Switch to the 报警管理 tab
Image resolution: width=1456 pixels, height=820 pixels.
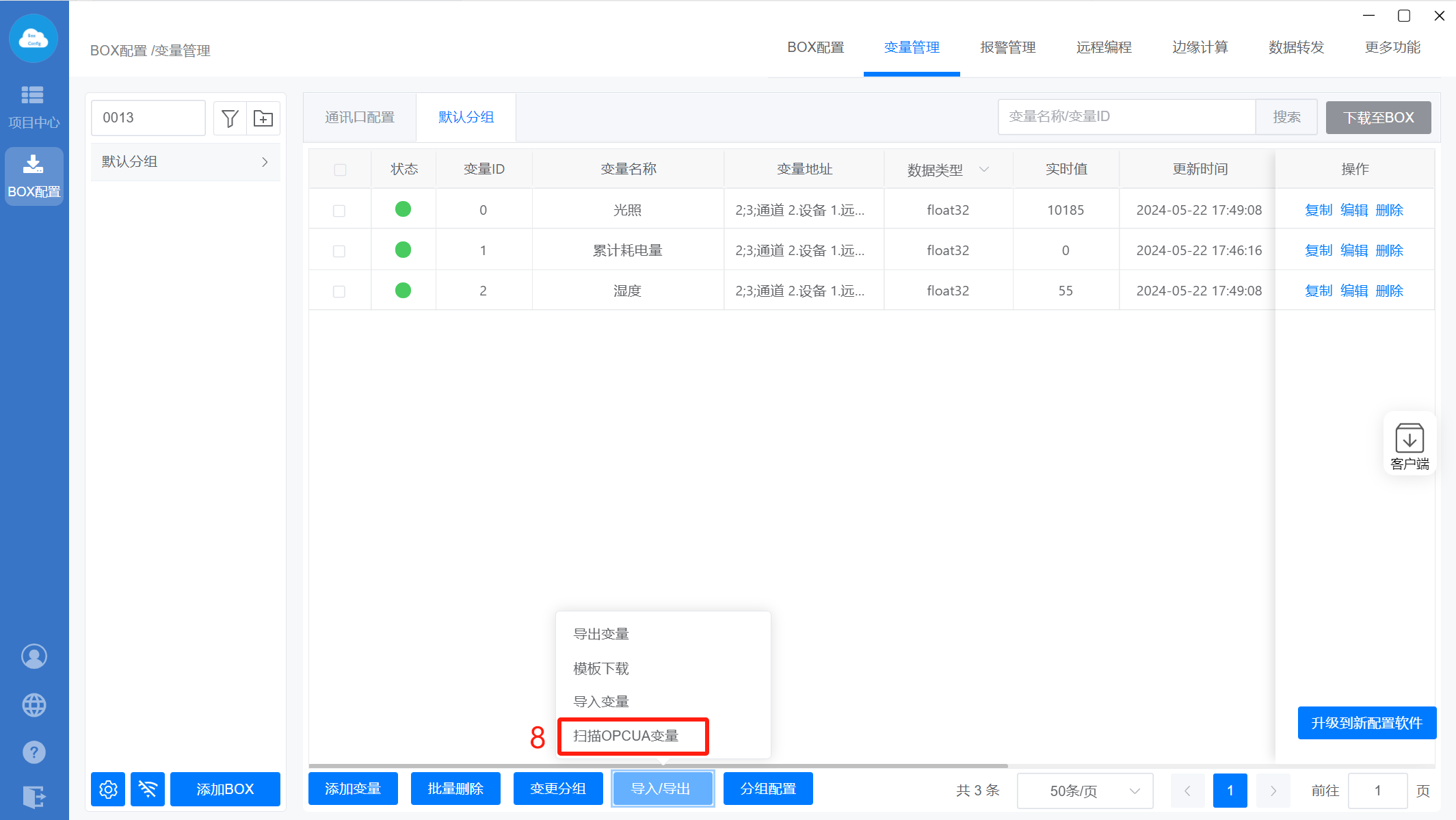point(1007,47)
